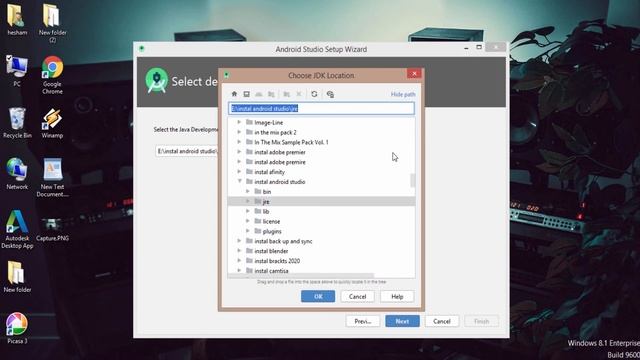Click the JDK path text field
The width and height of the screenshot is (640, 360).
321,109
